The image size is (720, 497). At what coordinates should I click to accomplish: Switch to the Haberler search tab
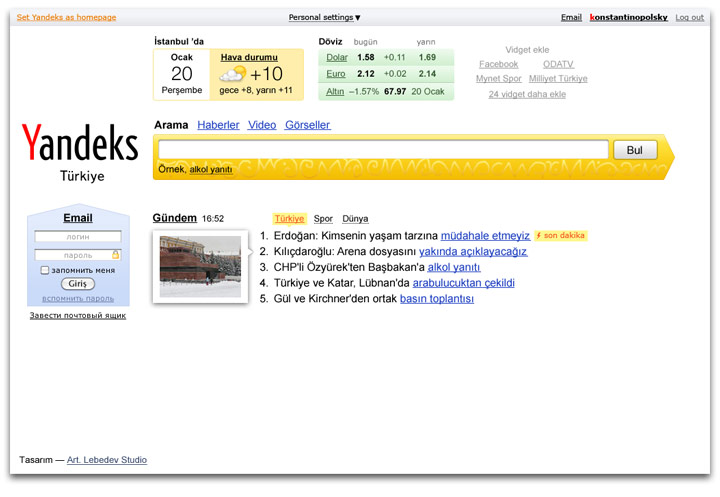pos(218,125)
